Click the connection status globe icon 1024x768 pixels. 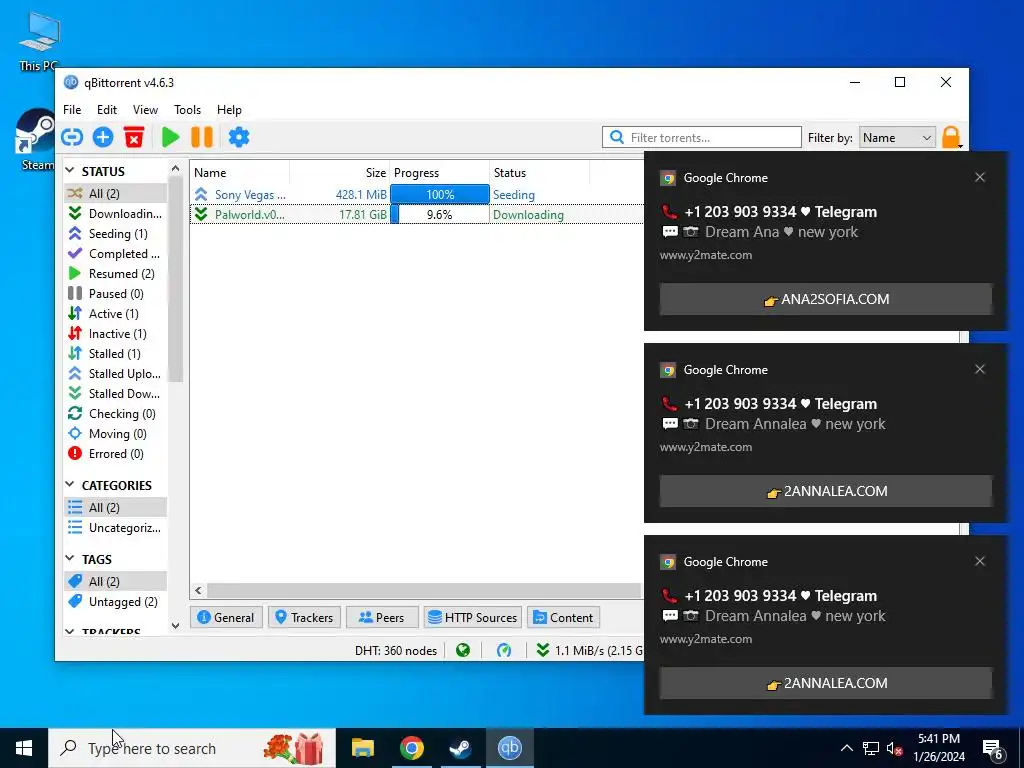[x=463, y=650]
